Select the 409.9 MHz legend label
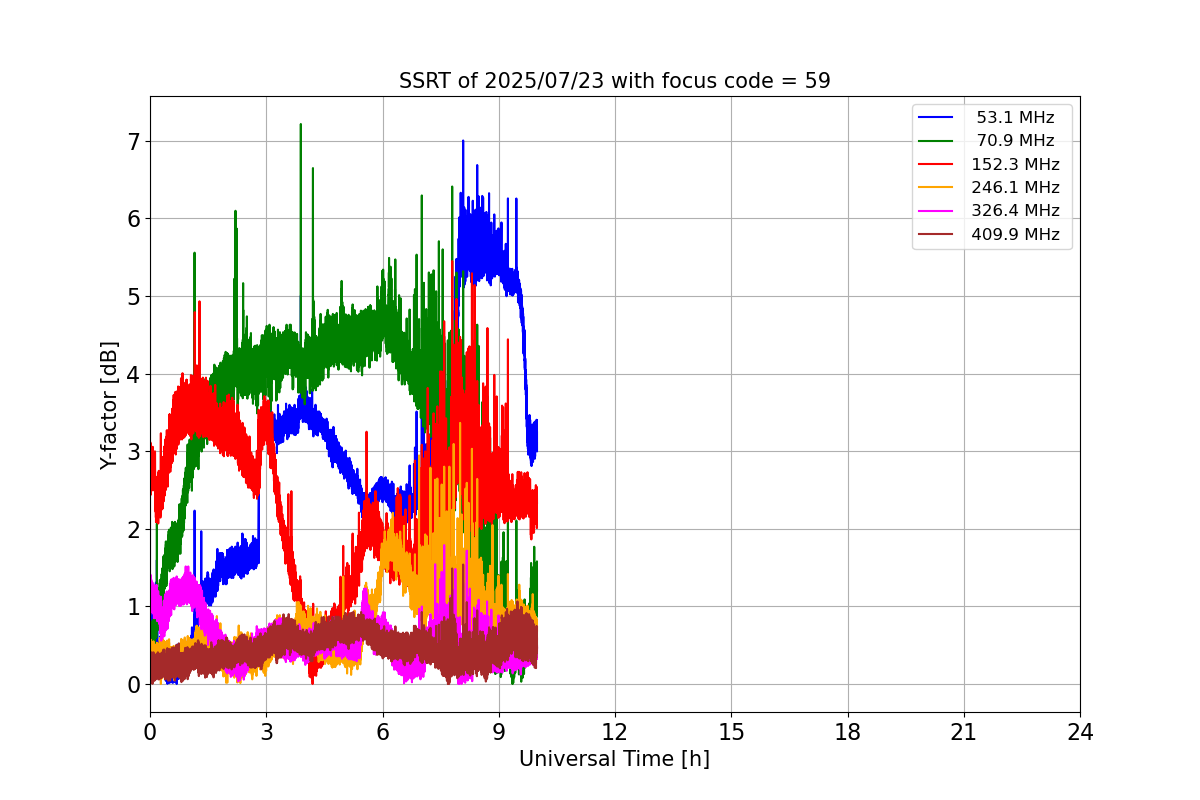This screenshot has height=800, width=1200. tap(1015, 234)
